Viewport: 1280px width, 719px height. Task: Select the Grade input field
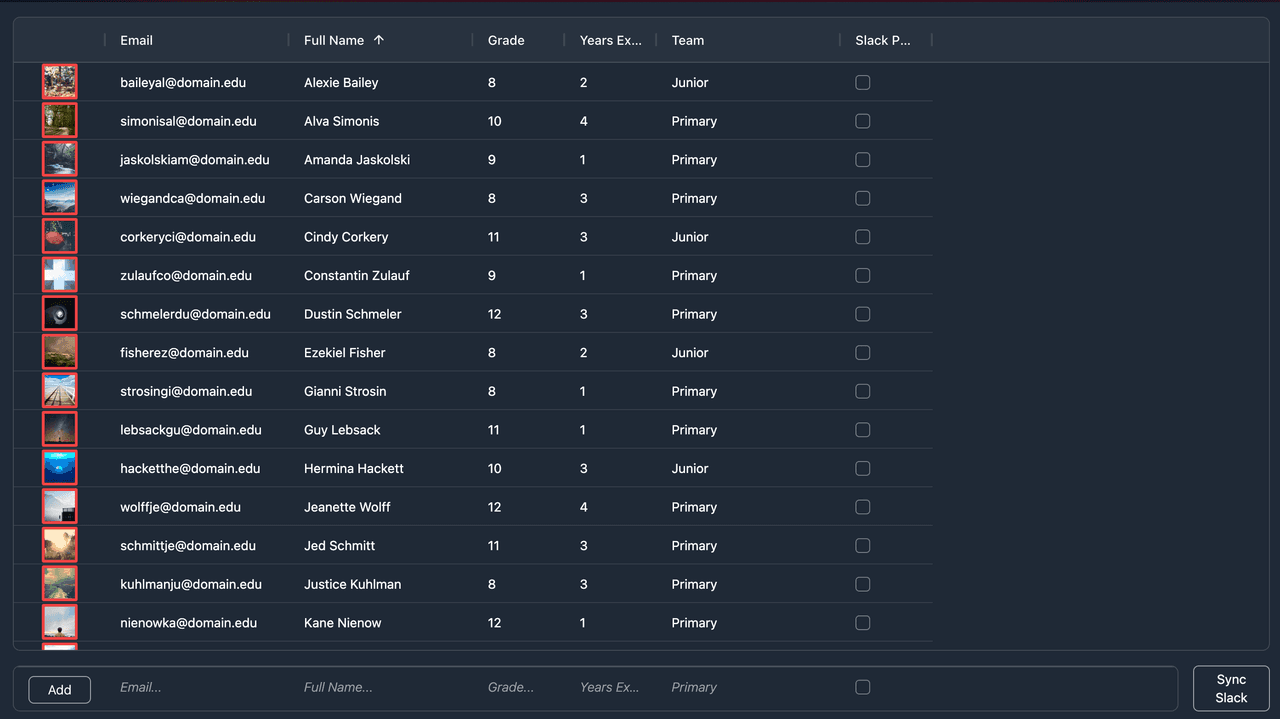[x=520, y=687]
